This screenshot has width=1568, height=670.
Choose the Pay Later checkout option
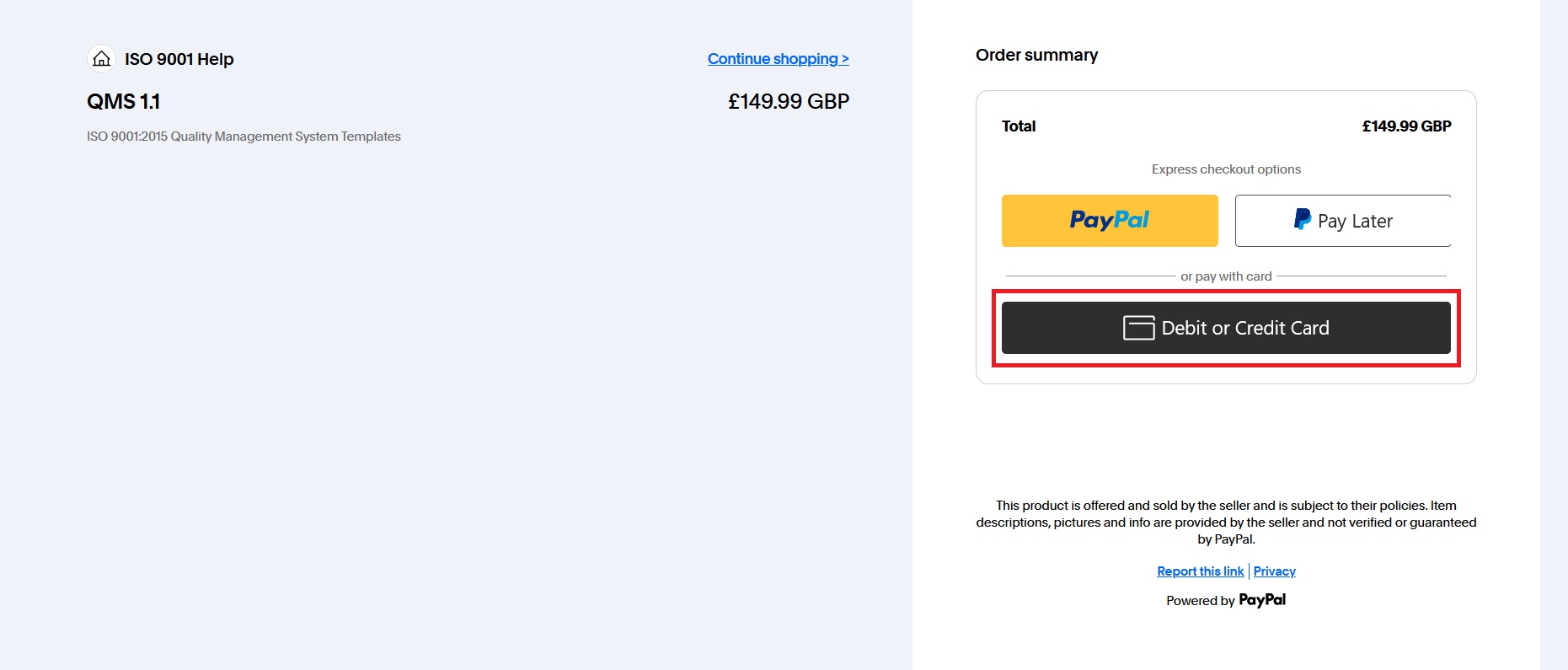pos(1343,221)
